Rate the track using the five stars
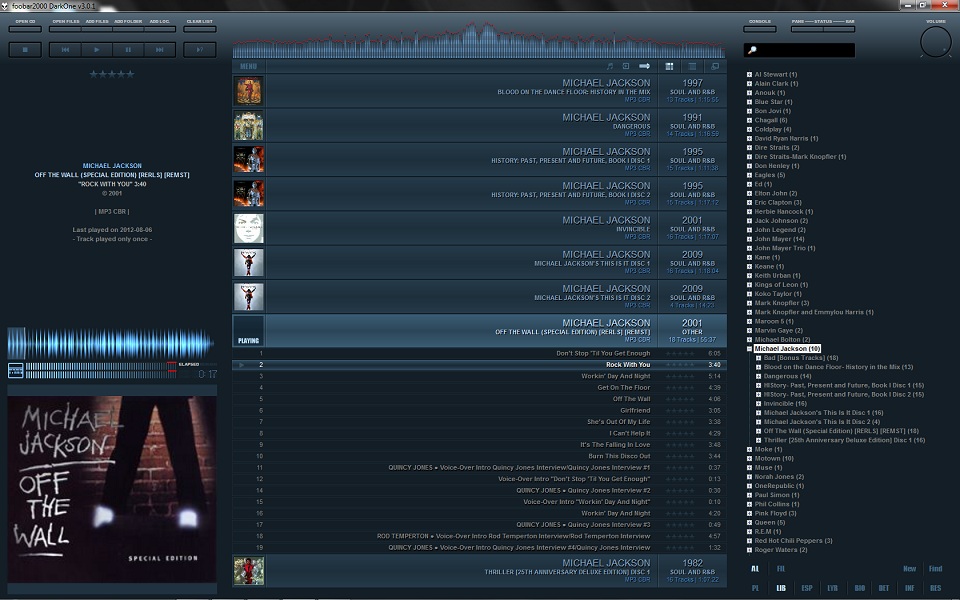Screen dimensions: 960x600 [111, 74]
